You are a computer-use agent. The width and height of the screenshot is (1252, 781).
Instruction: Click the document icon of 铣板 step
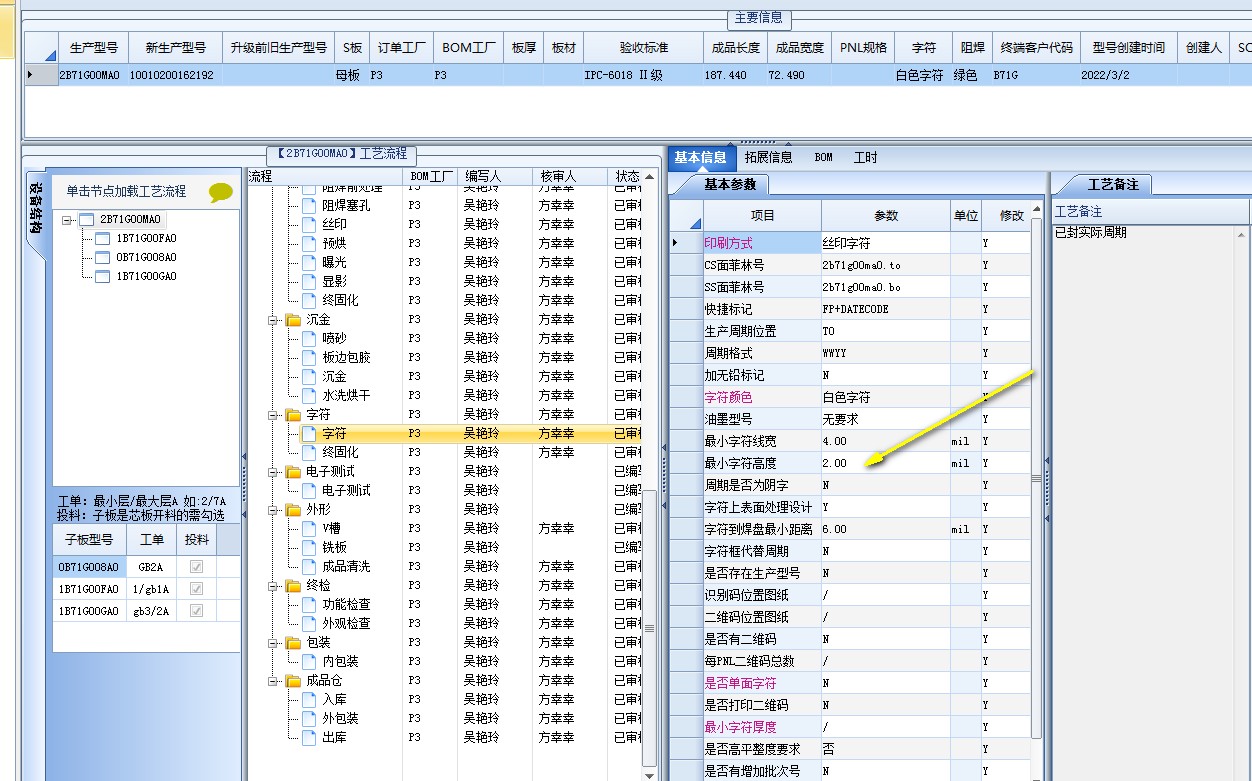pyautogui.click(x=309, y=547)
